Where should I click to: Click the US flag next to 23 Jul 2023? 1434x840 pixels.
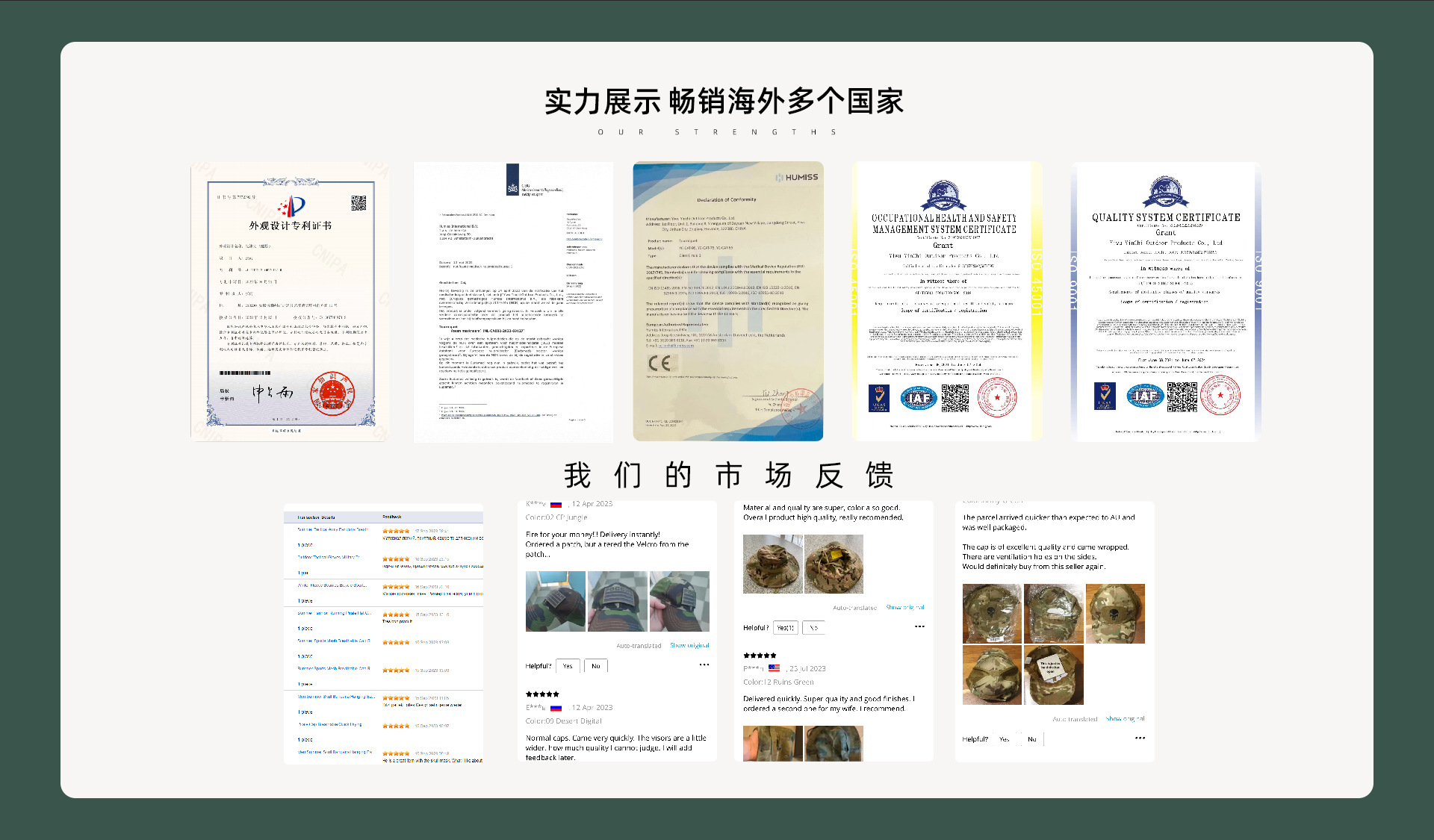tap(774, 668)
